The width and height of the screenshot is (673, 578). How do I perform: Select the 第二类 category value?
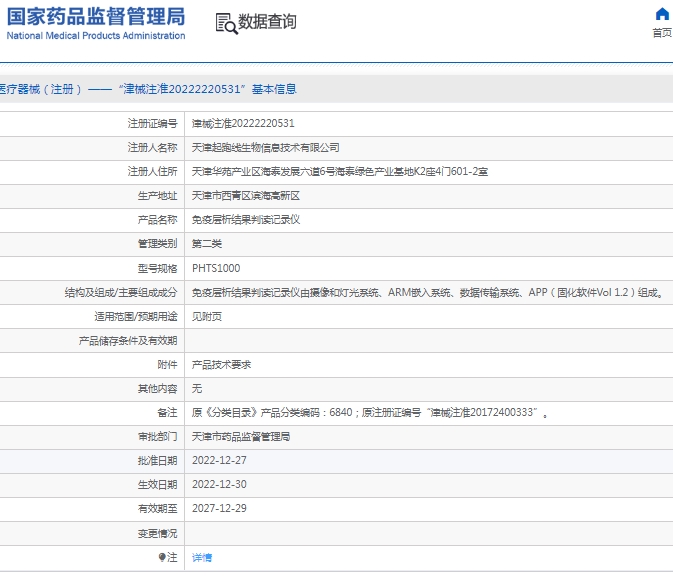206,244
